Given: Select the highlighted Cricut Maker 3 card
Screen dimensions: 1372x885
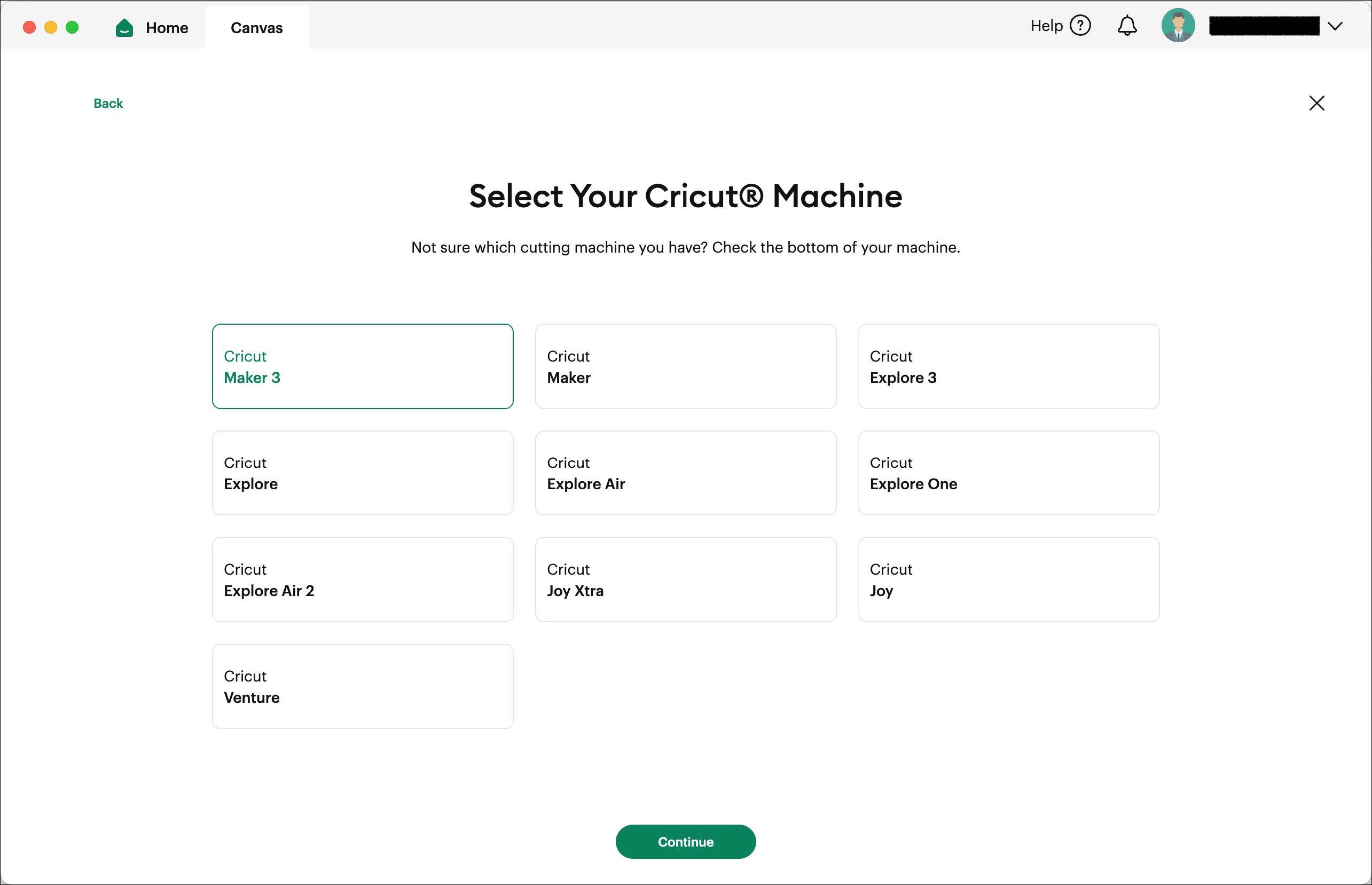Looking at the screenshot, I should pos(363,366).
